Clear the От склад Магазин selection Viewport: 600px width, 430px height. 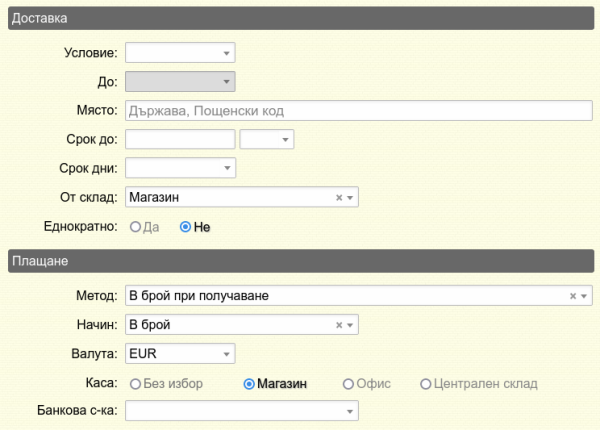339,197
